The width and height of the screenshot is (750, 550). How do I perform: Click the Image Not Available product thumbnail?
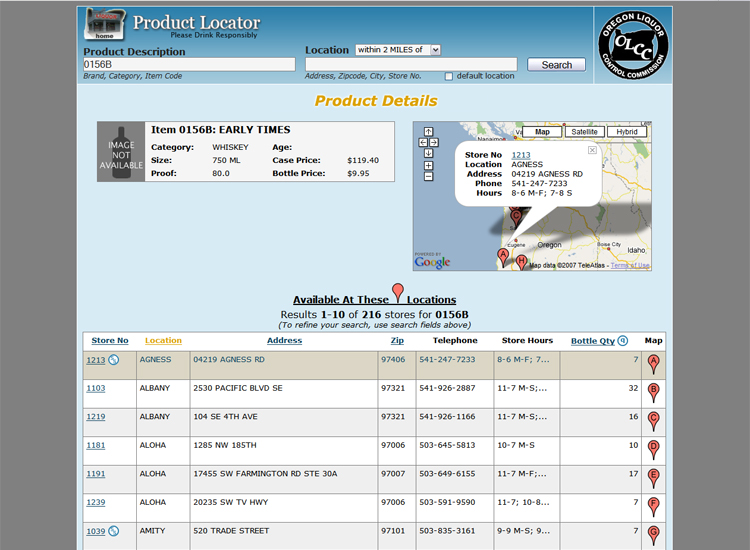121,152
